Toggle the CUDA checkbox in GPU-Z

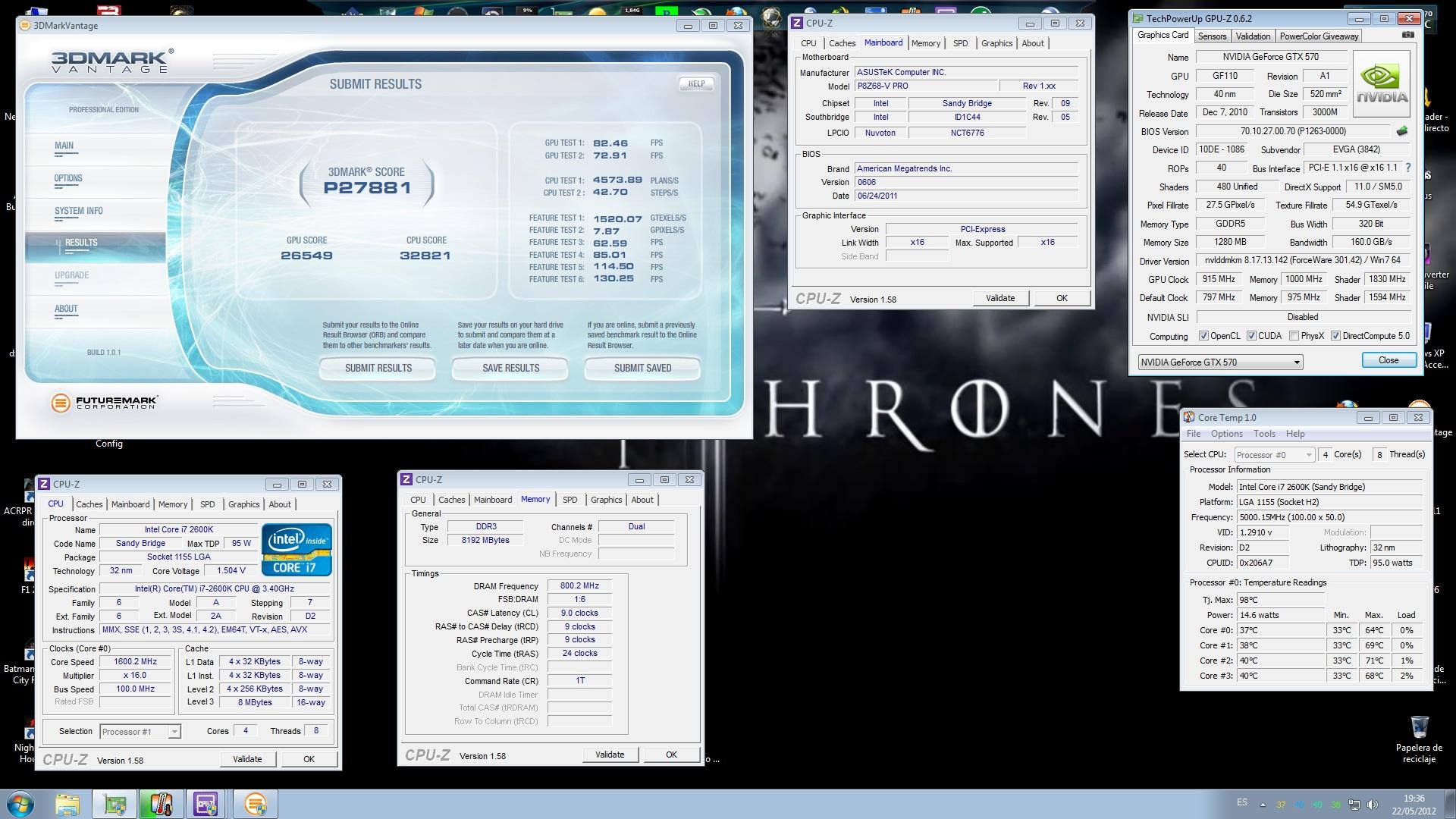[x=1251, y=336]
